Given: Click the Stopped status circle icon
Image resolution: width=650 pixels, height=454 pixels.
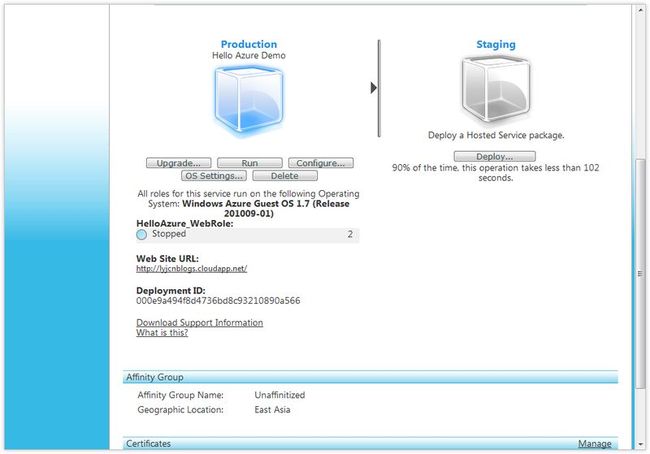Looking at the screenshot, I should pyautogui.click(x=141, y=235).
